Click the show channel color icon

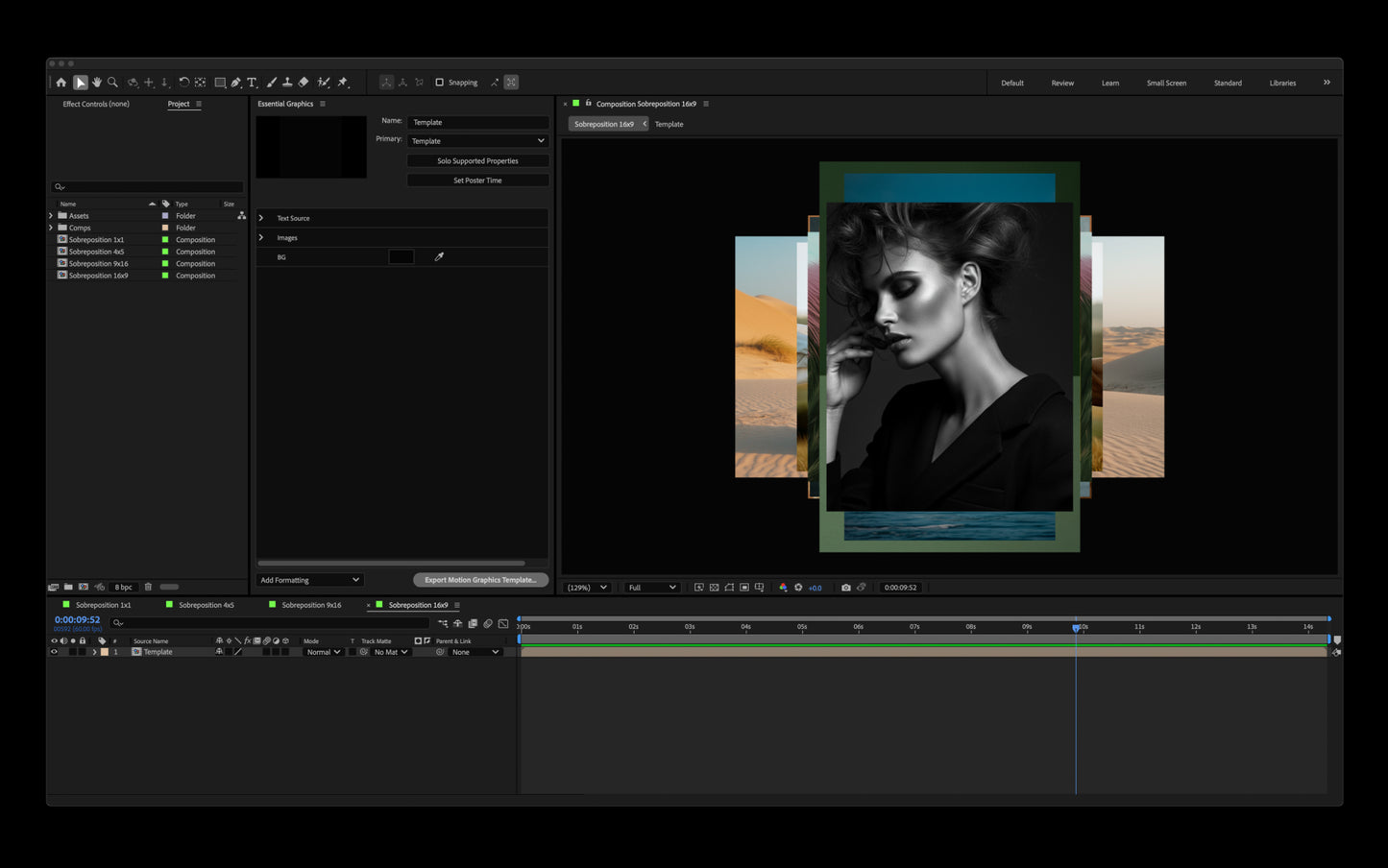pos(783,588)
